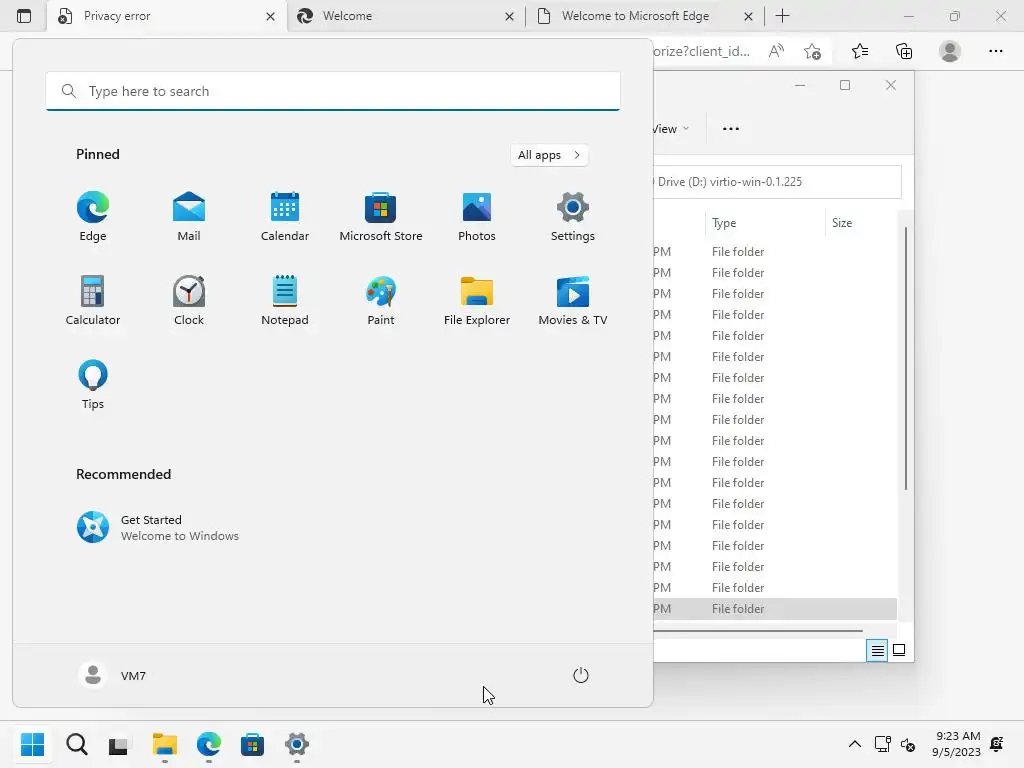Switch File Explorer to details view

876,650
